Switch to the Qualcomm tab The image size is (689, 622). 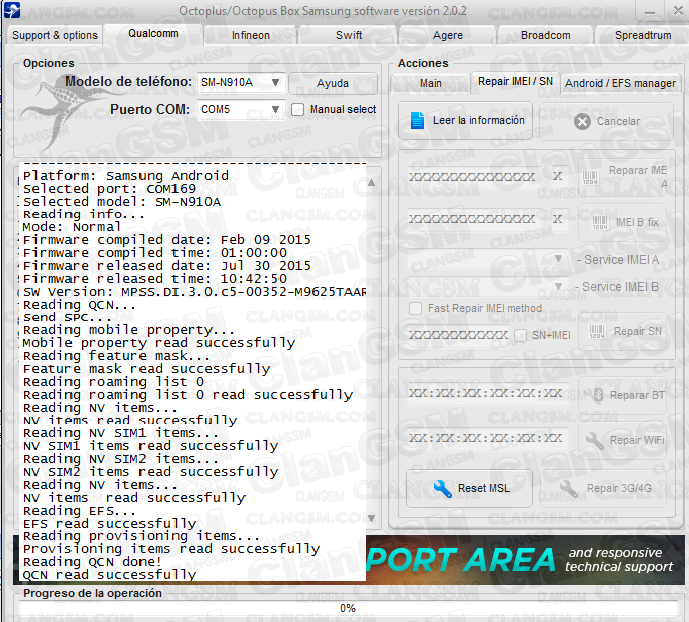(153, 33)
